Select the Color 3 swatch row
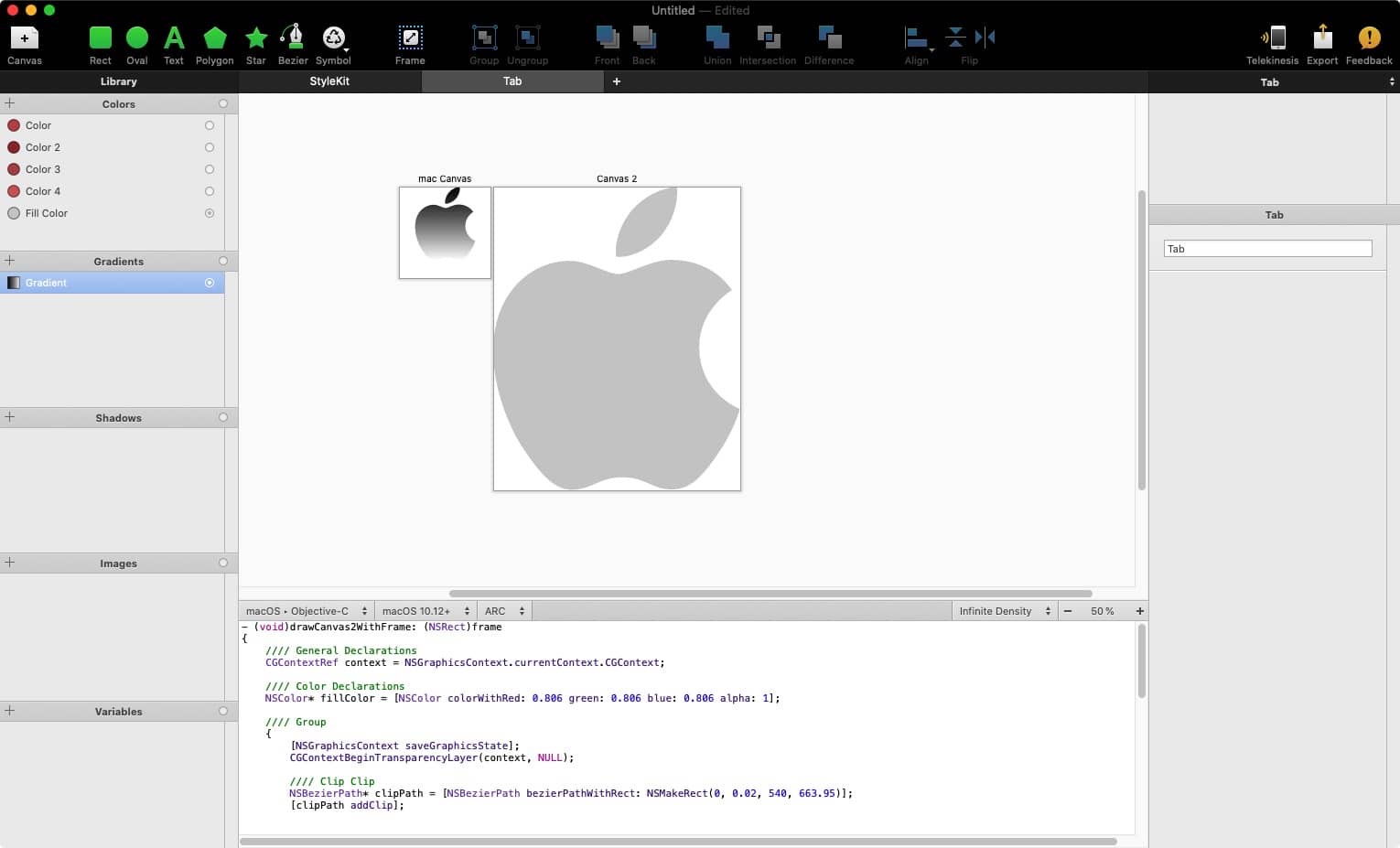The height and width of the screenshot is (848, 1400). (112, 169)
